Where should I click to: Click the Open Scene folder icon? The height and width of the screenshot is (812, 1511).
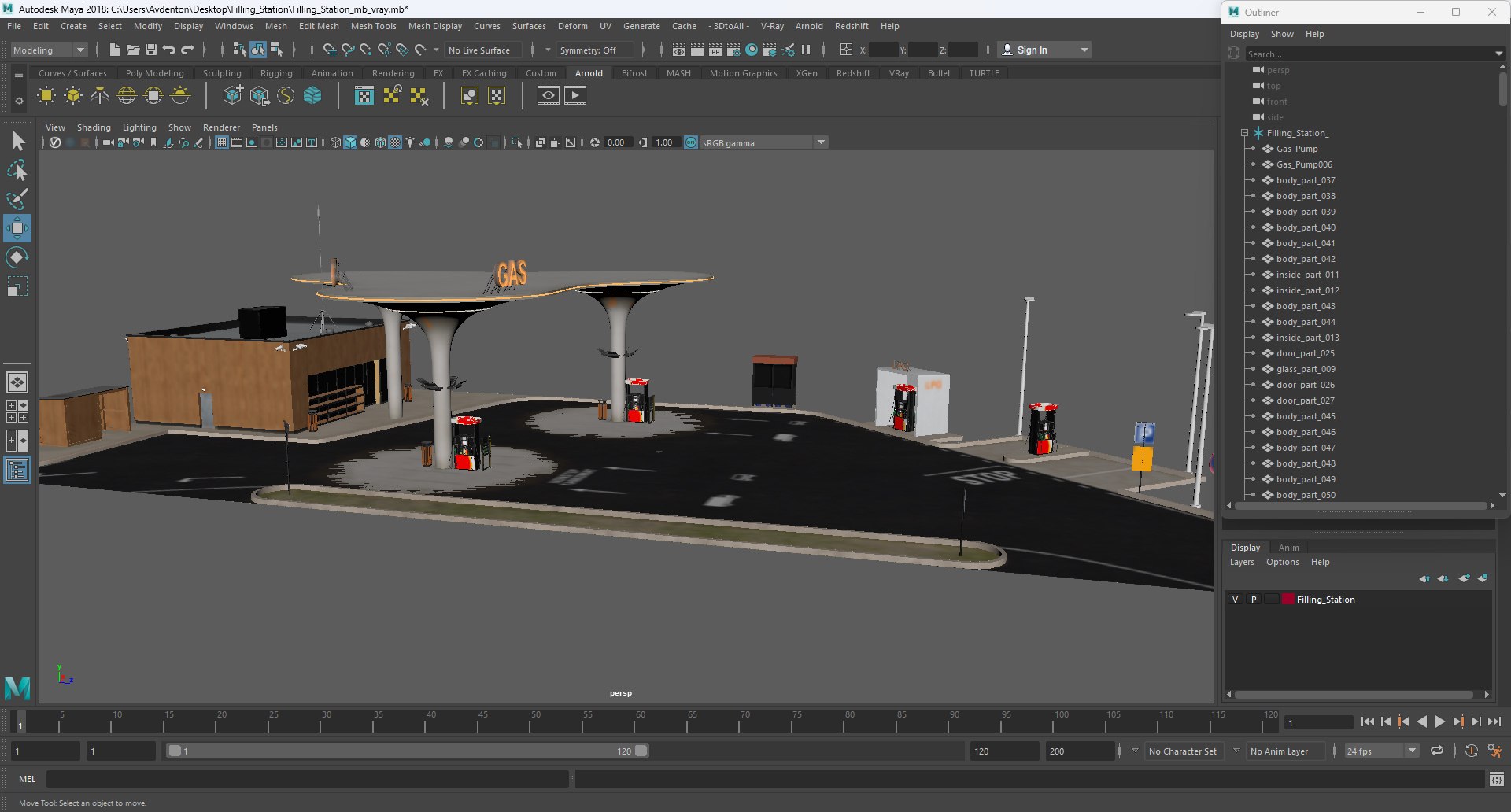click(x=132, y=50)
